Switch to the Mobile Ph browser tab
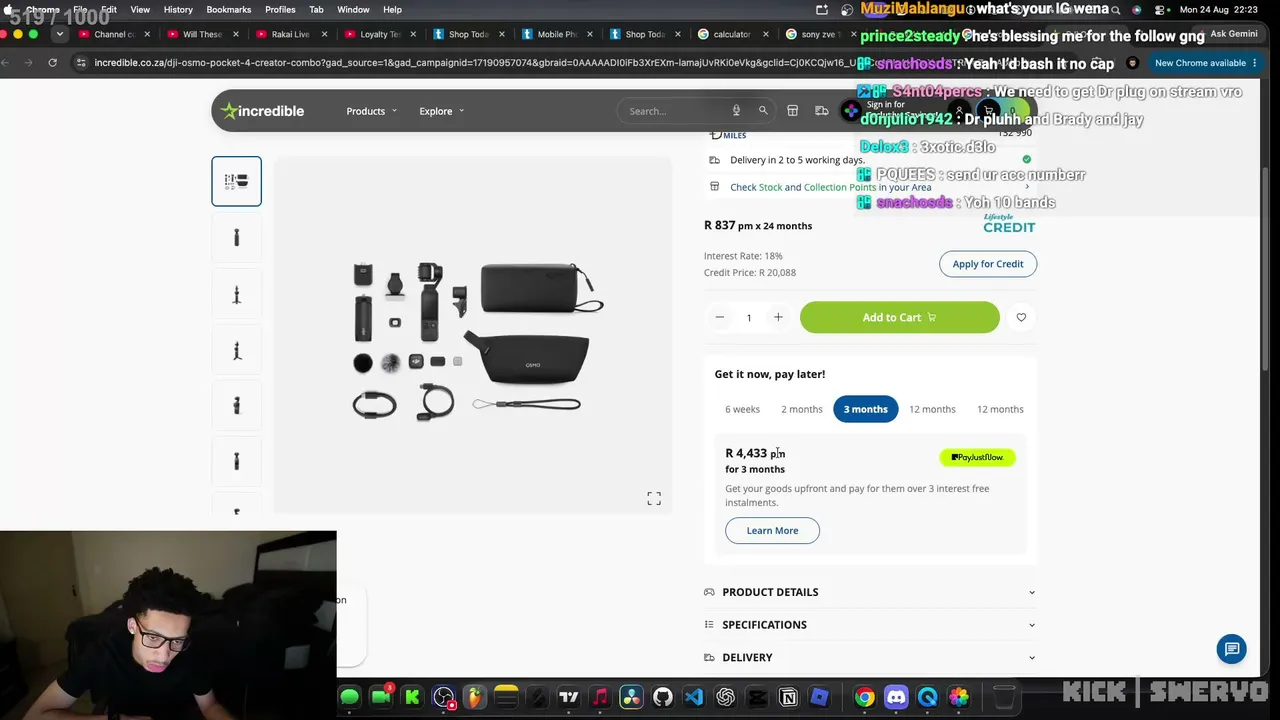1280x720 pixels. click(557, 34)
